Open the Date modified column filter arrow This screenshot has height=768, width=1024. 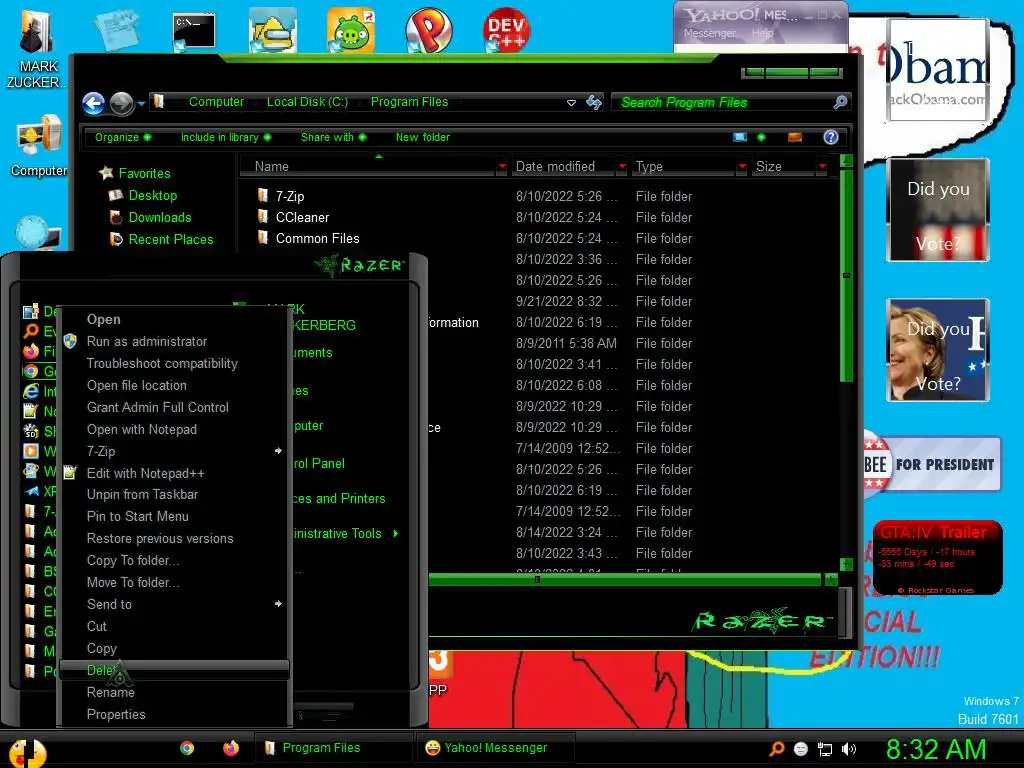click(622, 167)
